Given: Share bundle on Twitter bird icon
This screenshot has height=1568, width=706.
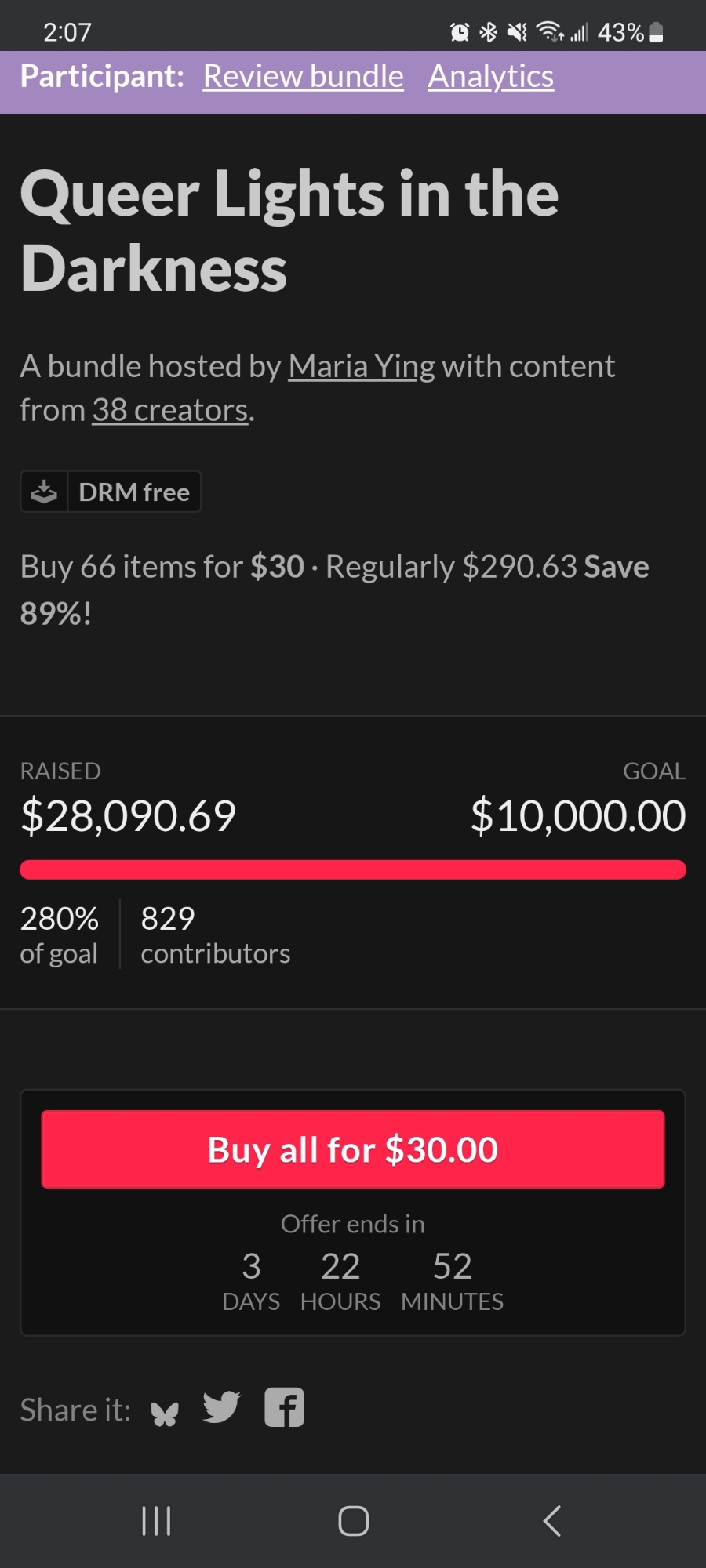Looking at the screenshot, I should (221, 1407).
